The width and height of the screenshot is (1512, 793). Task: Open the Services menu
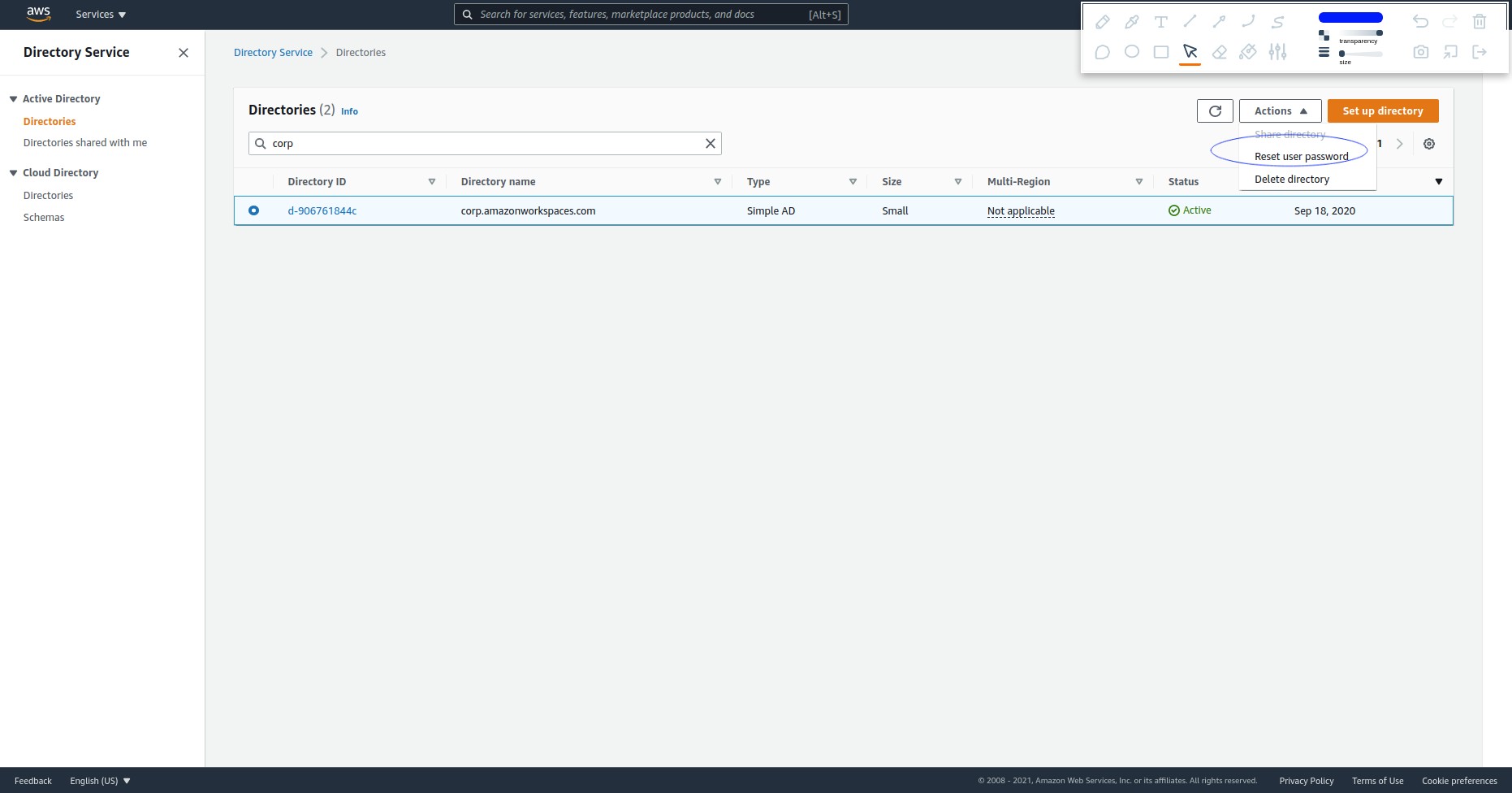pyautogui.click(x=99, y=14)
